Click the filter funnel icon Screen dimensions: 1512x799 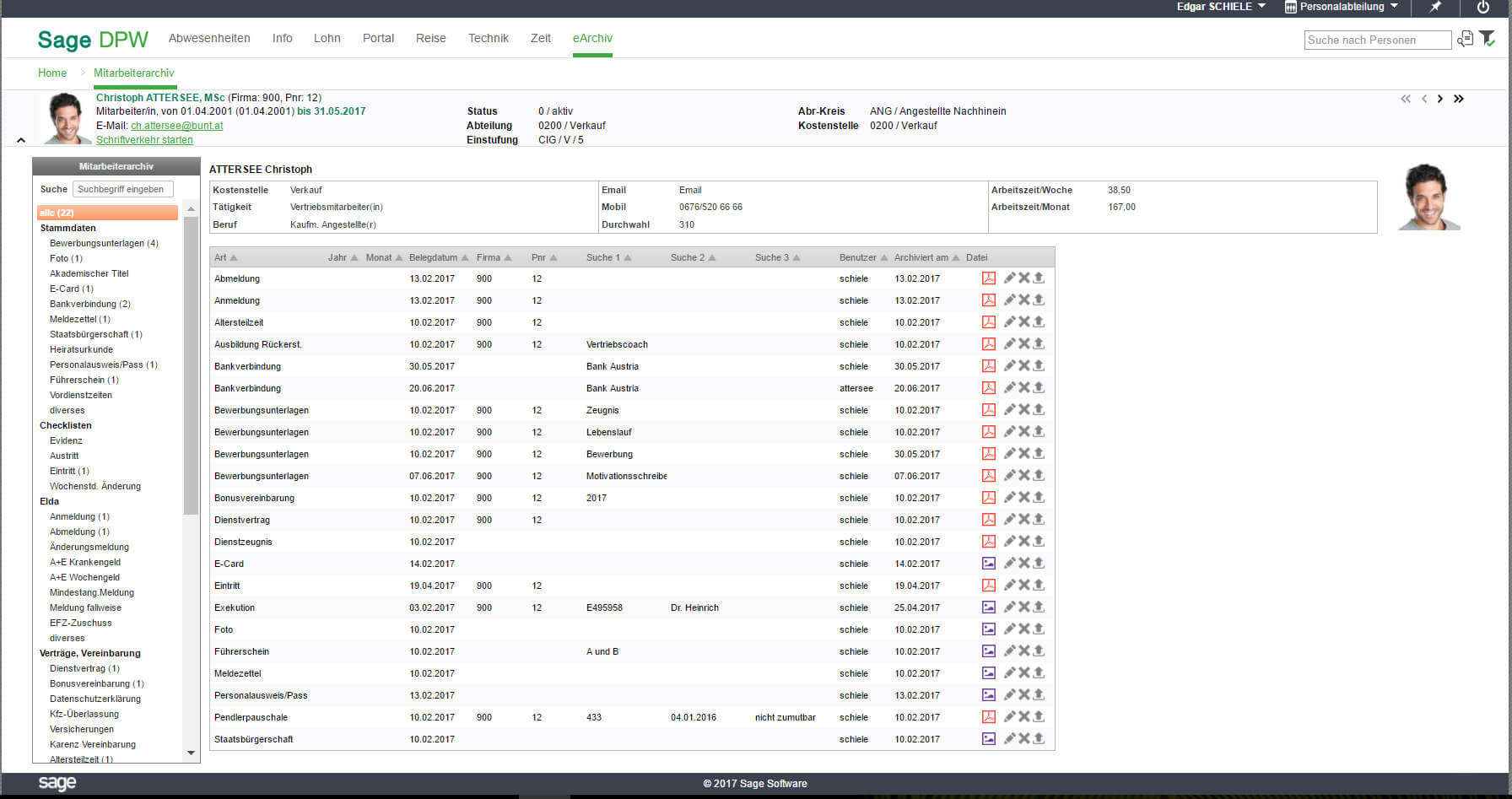click(1488, 39)
